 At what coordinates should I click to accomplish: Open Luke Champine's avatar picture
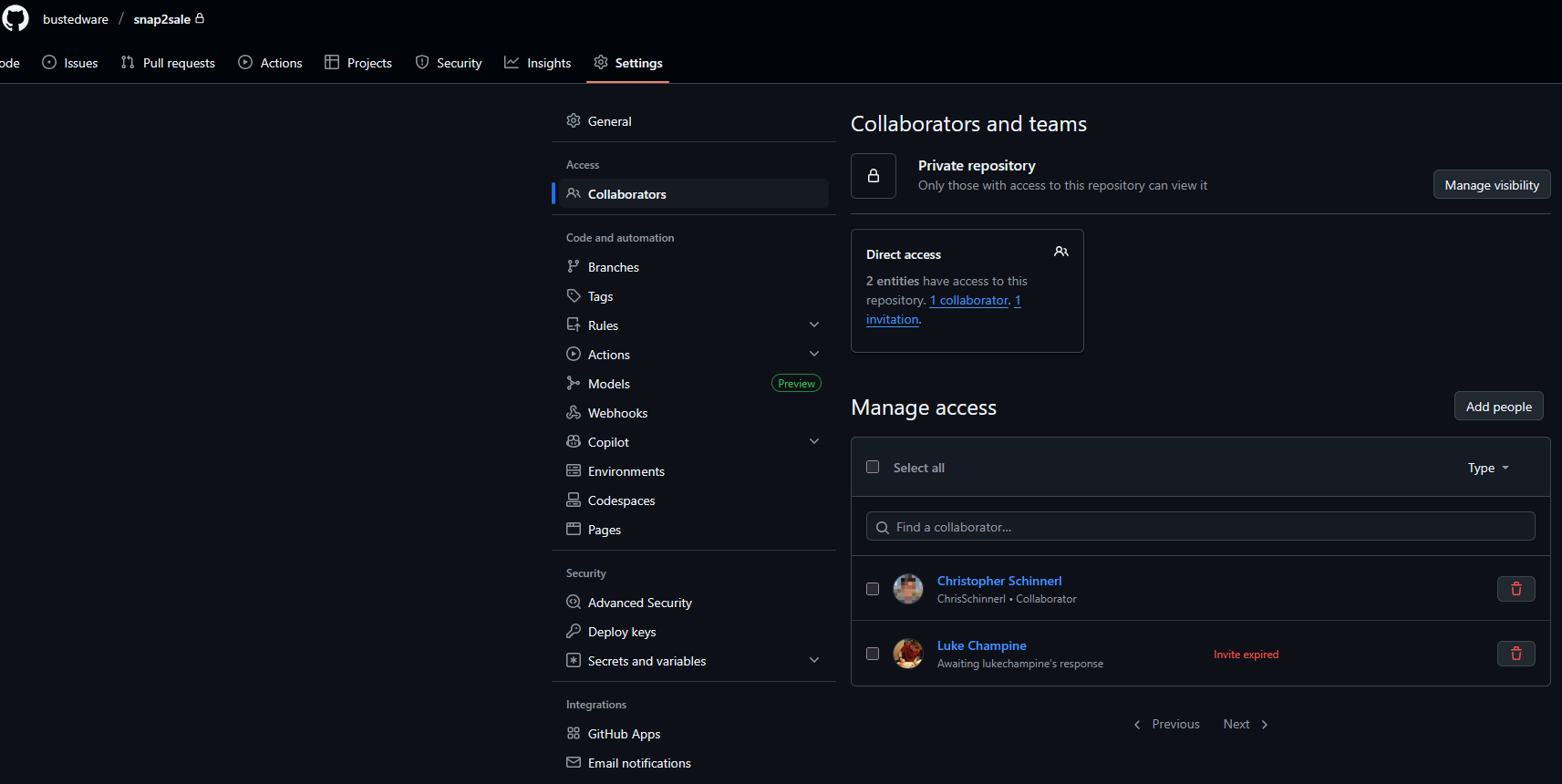907,654
